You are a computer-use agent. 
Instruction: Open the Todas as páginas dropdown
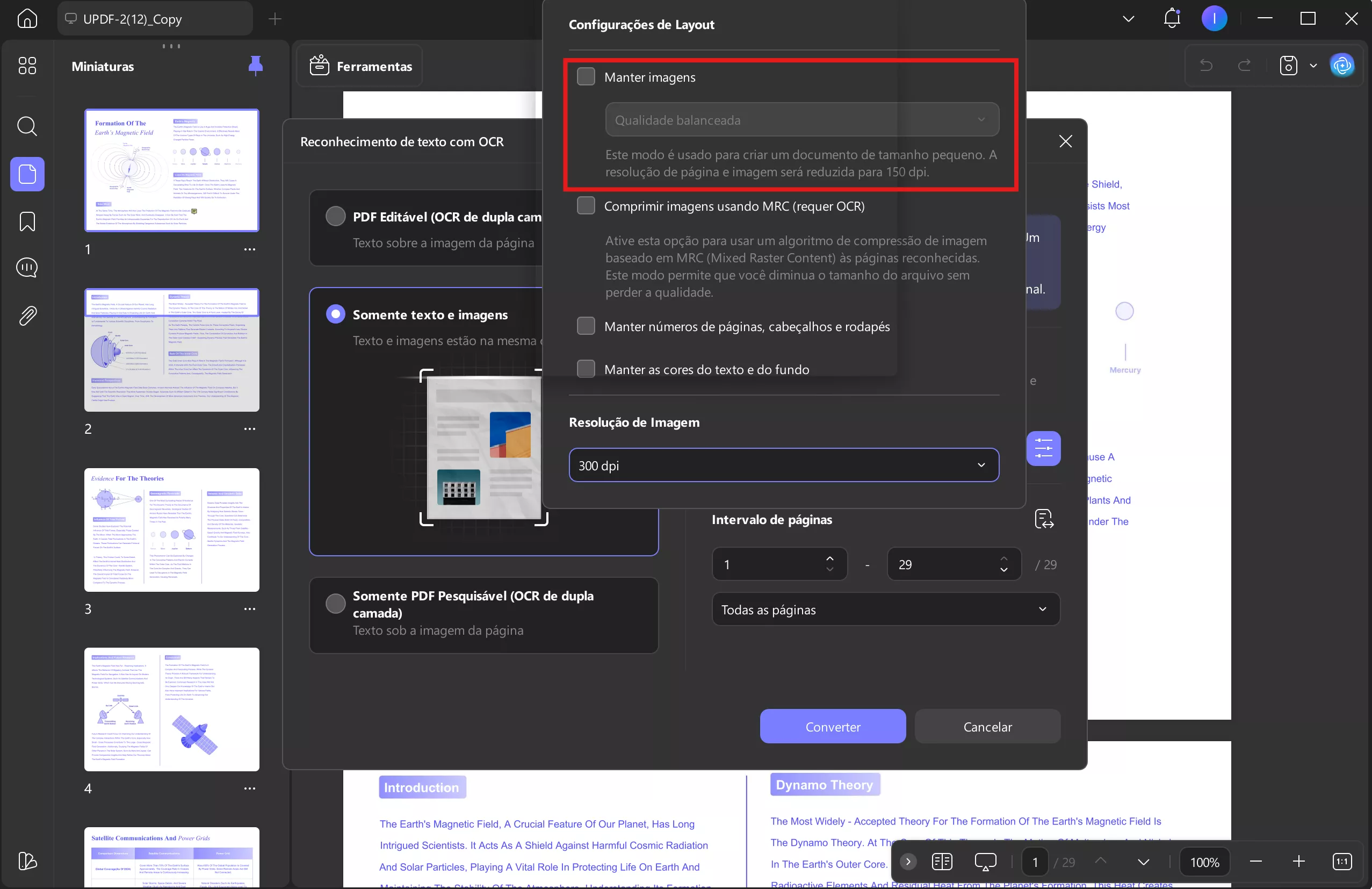[885, 609]
